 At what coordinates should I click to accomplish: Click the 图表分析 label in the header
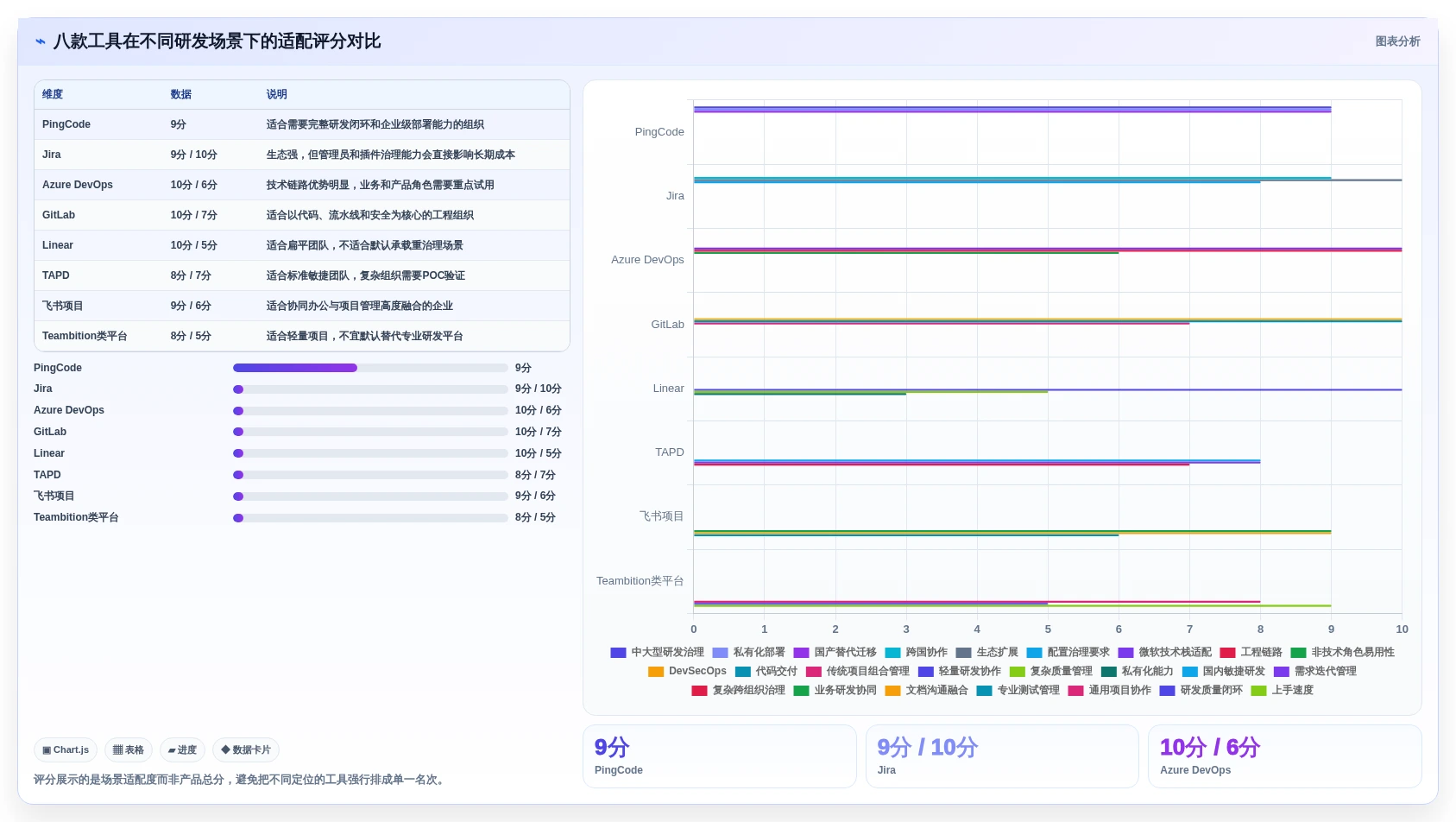pos(1397,41)
